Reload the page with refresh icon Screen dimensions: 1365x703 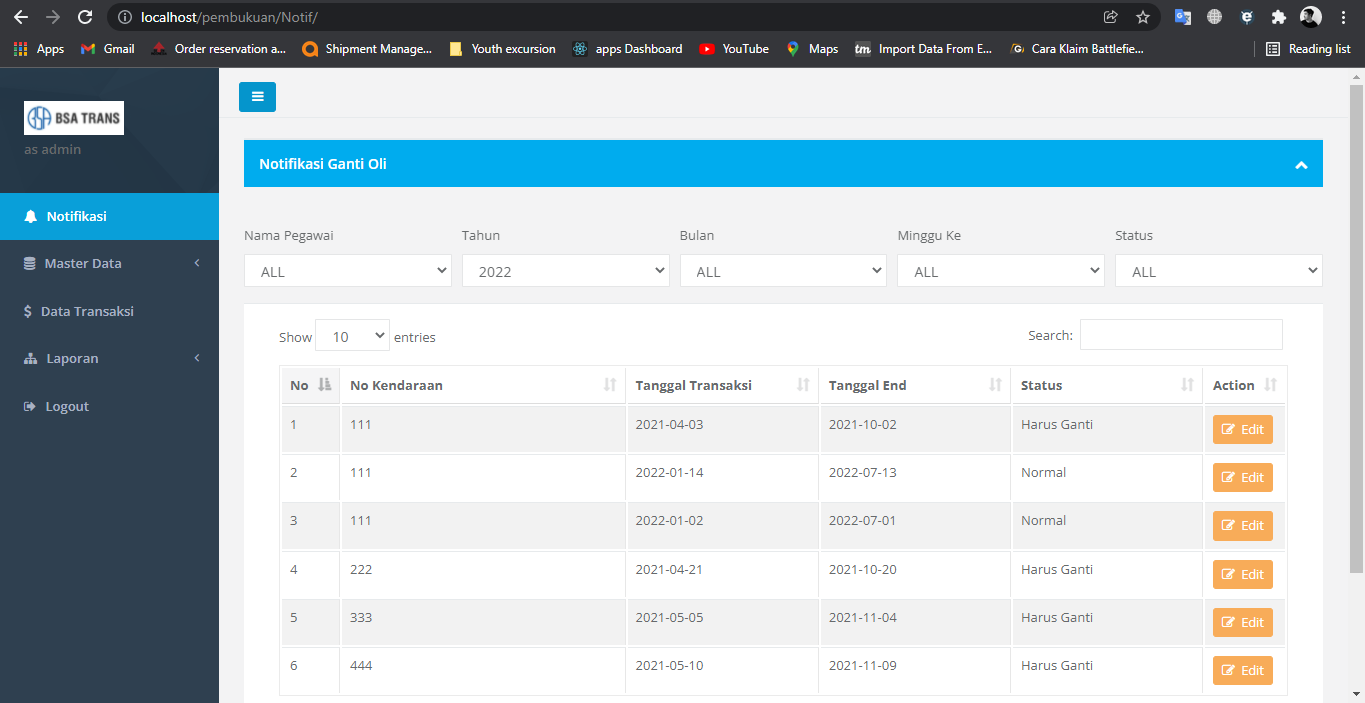pos(85,17)
